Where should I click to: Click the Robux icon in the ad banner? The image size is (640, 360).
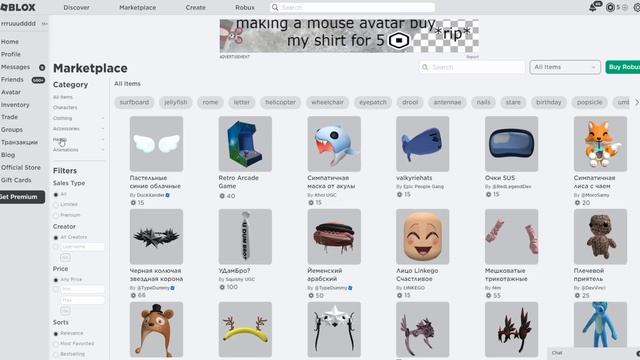click(x=399, y=40)
